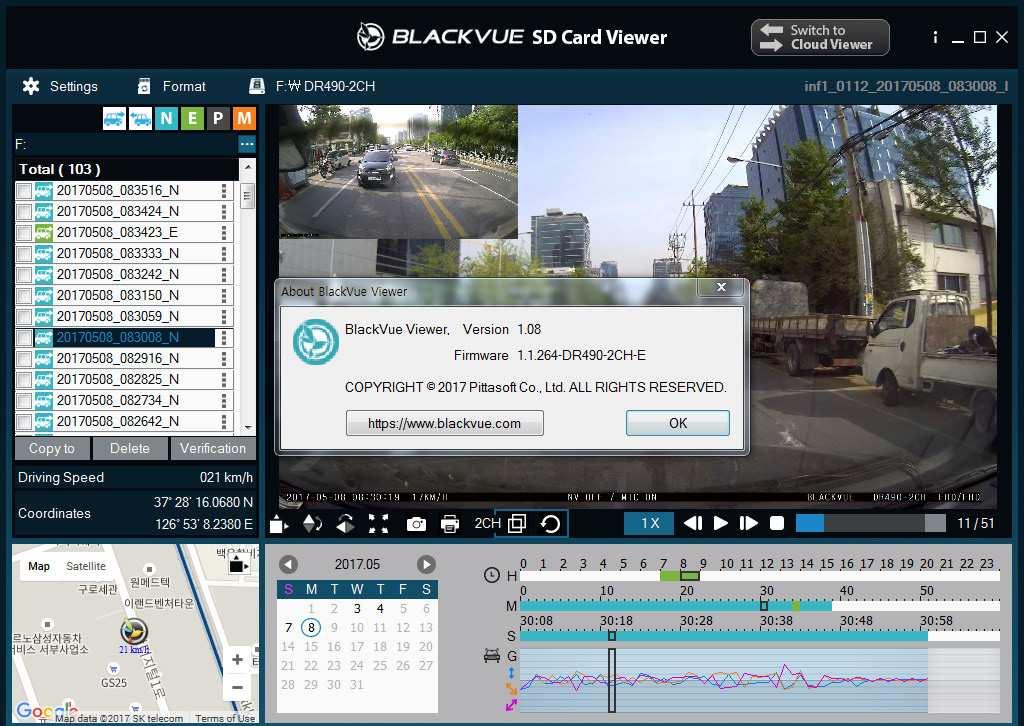Filter by front camera icon
The width and height of the screenshot is (1024, 726).
114,118
